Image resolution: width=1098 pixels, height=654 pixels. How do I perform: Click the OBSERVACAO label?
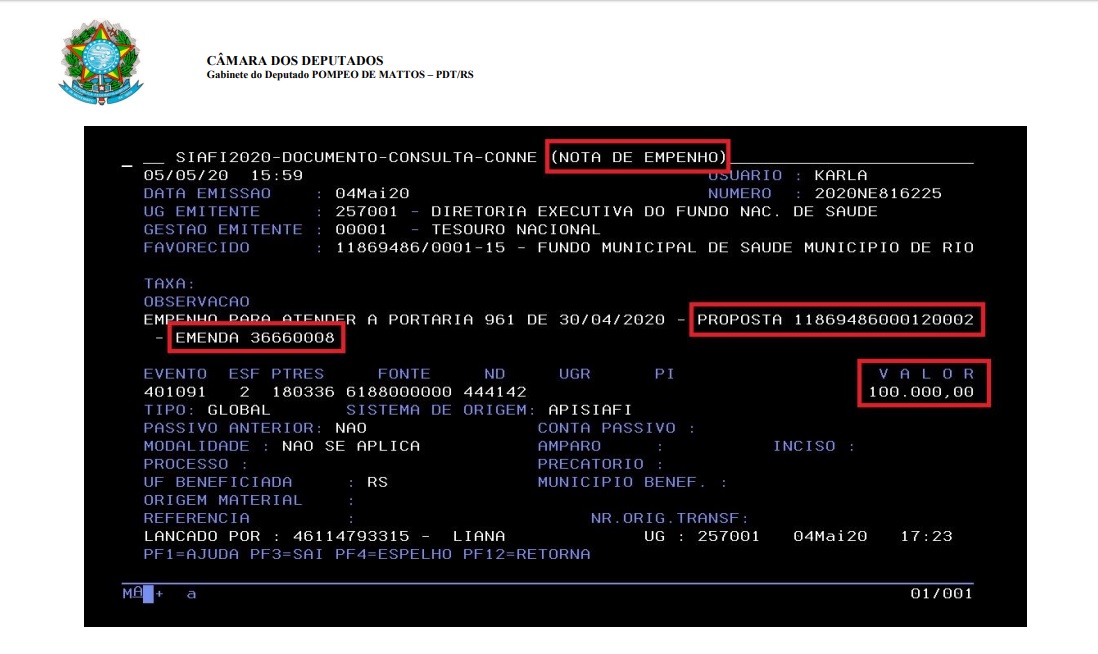(x=197, y=302)
